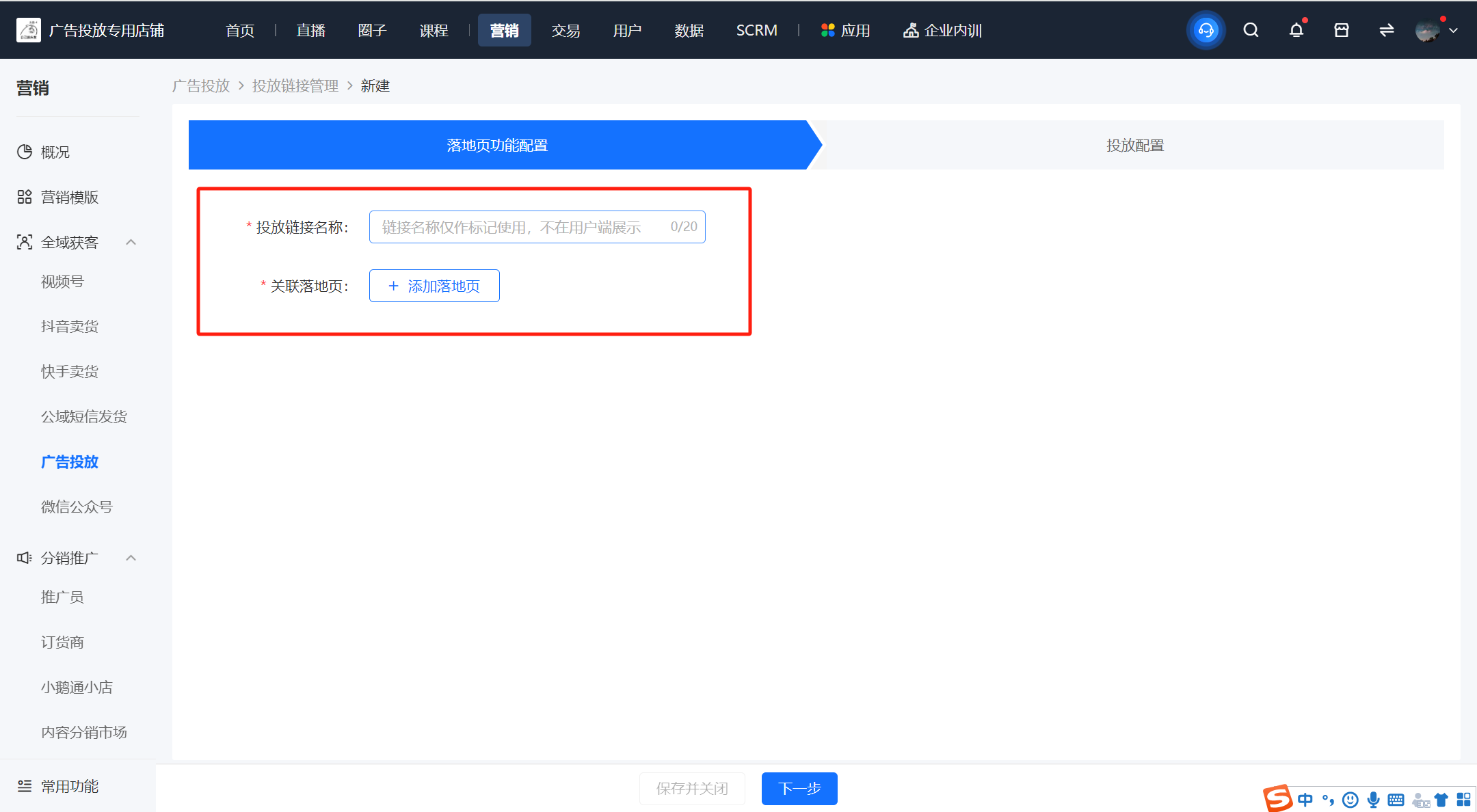Open 快手卖货 in the sidebar
Image resolution: width=1477 pixels, height=812 pixels.
pyautogui.click(x=70, y=372)
